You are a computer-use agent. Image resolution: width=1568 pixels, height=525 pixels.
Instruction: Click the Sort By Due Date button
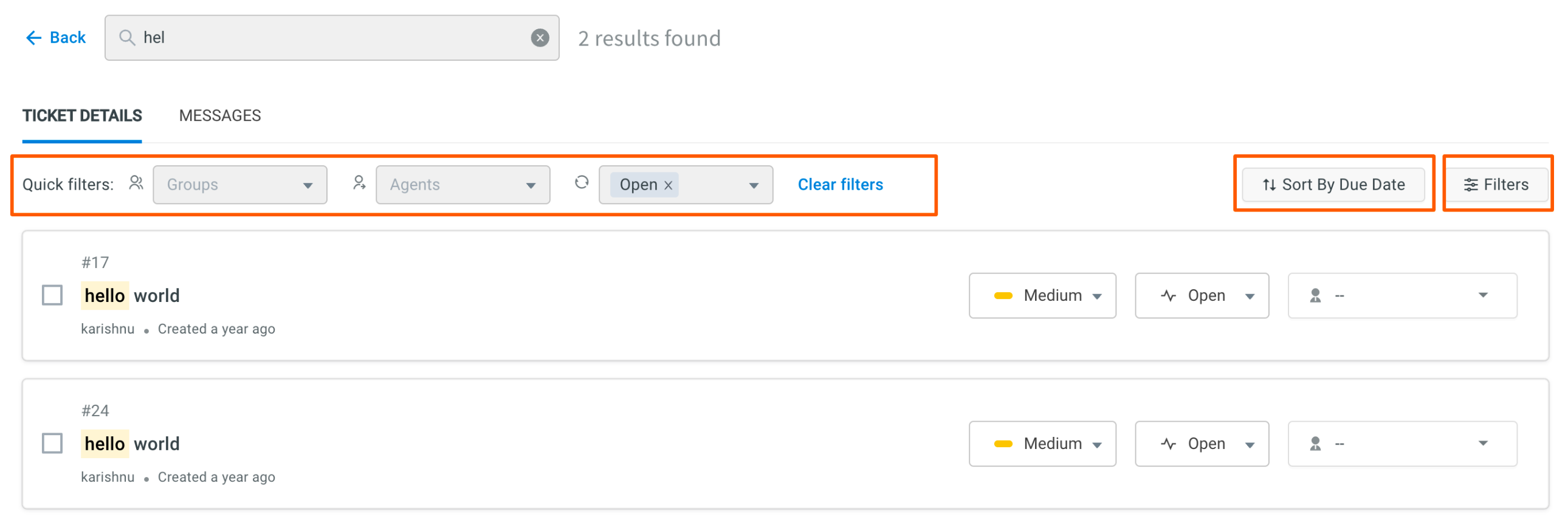tap(1333, 185)
